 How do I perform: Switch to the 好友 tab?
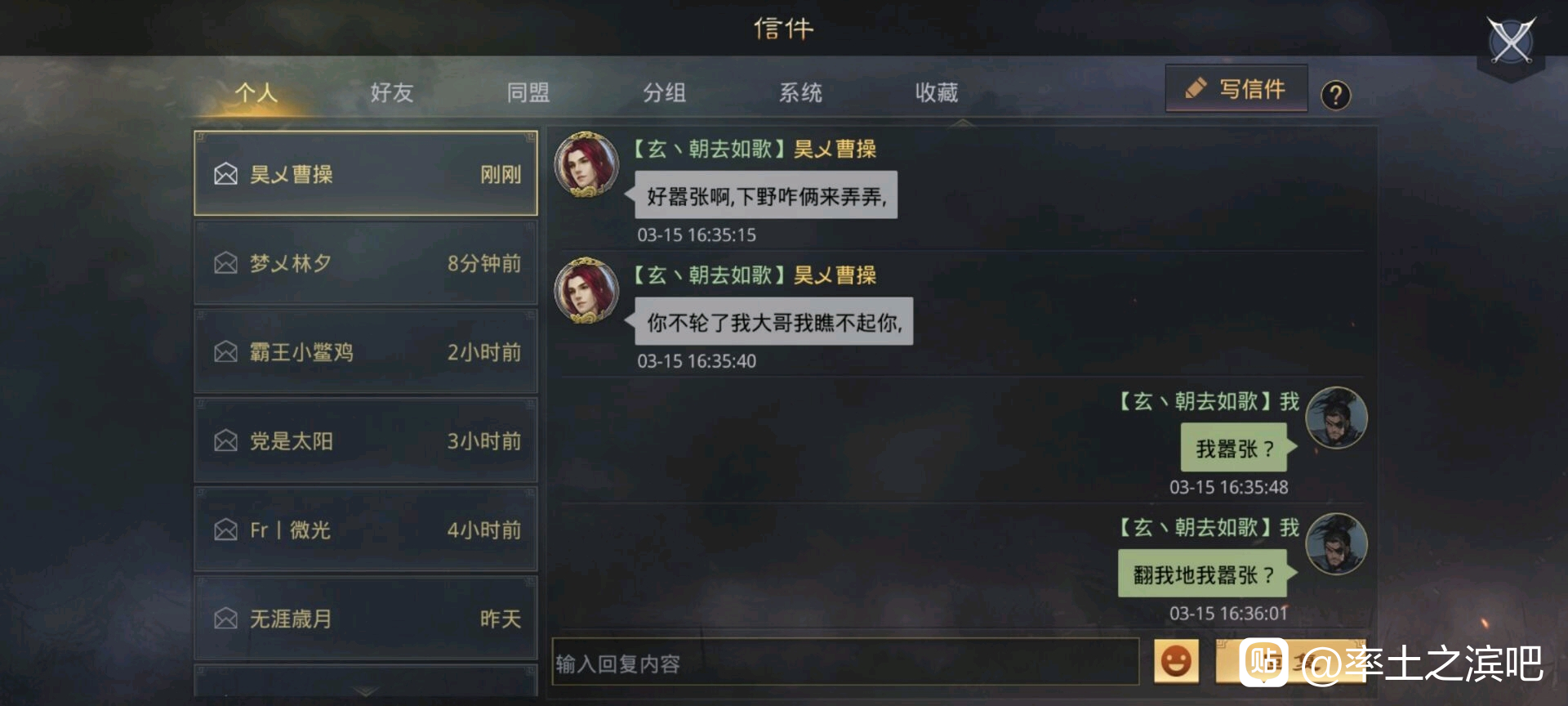pyautogui.click(x=392, y=92)
